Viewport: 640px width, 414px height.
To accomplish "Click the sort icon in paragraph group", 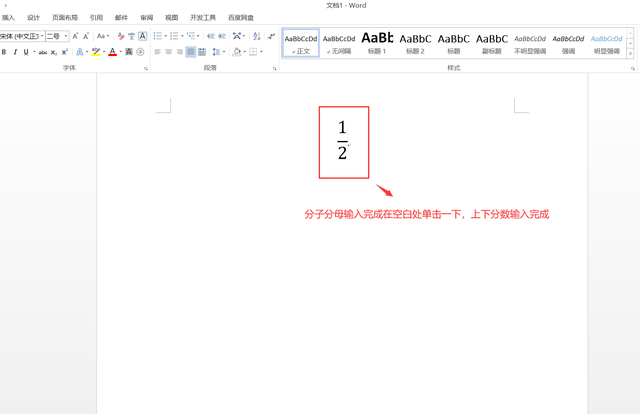I will click(x=257, y=36).
